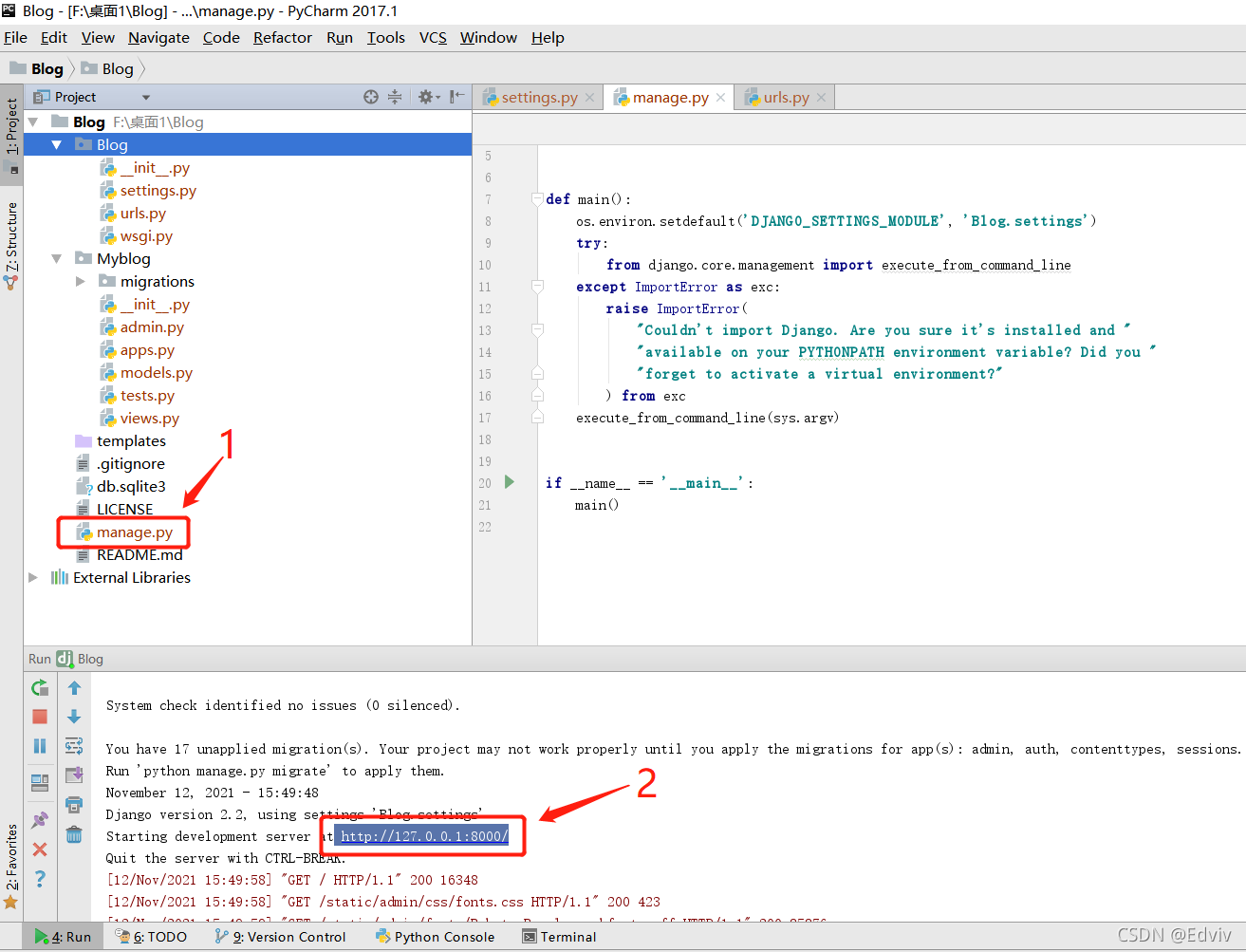Viewport: 1246px width, 952px height.
Task: Collapse the root Blog project node
Action: pyautogui.click(x=33, y=121)
